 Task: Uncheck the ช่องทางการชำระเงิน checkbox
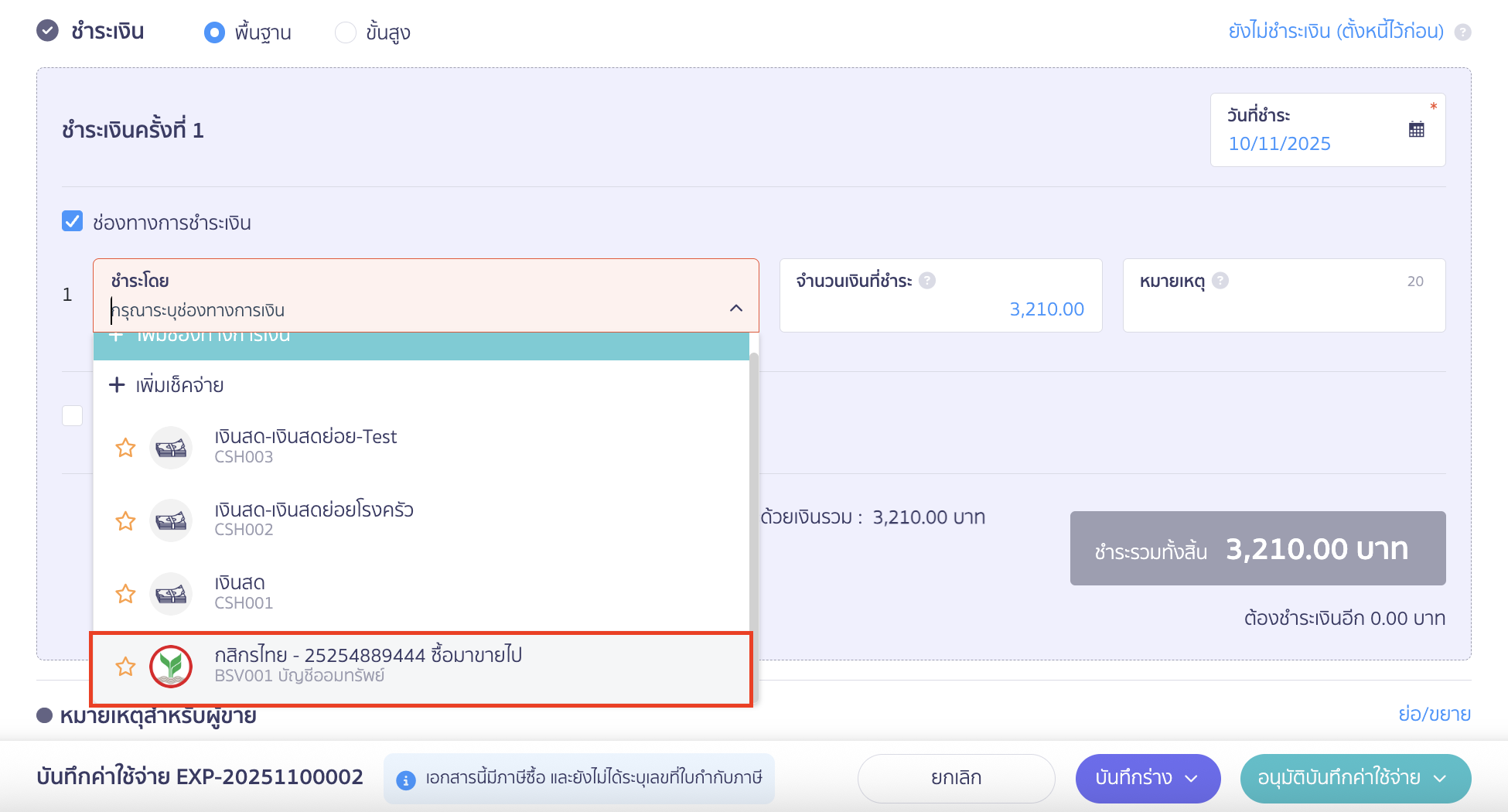[x=72, y=221]
